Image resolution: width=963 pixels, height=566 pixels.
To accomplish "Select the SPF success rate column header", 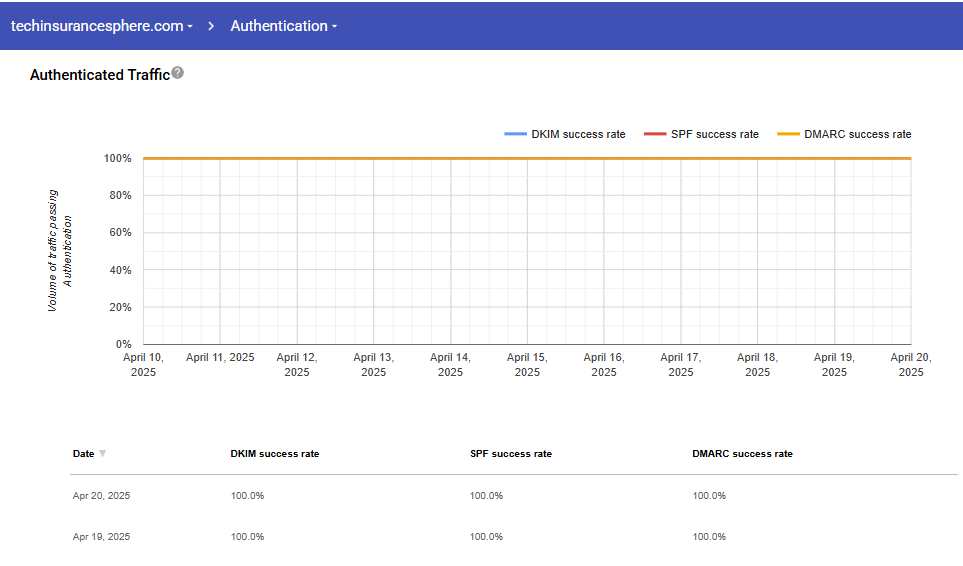I will coord(510,454).
